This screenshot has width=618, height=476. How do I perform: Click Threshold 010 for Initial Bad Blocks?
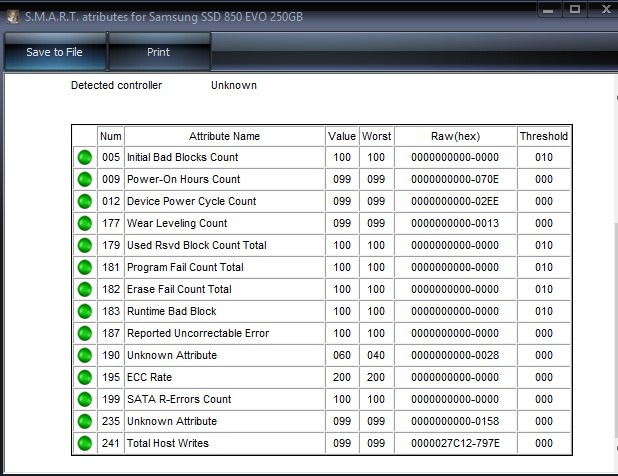pyautogui.click(x=544, y=157)
